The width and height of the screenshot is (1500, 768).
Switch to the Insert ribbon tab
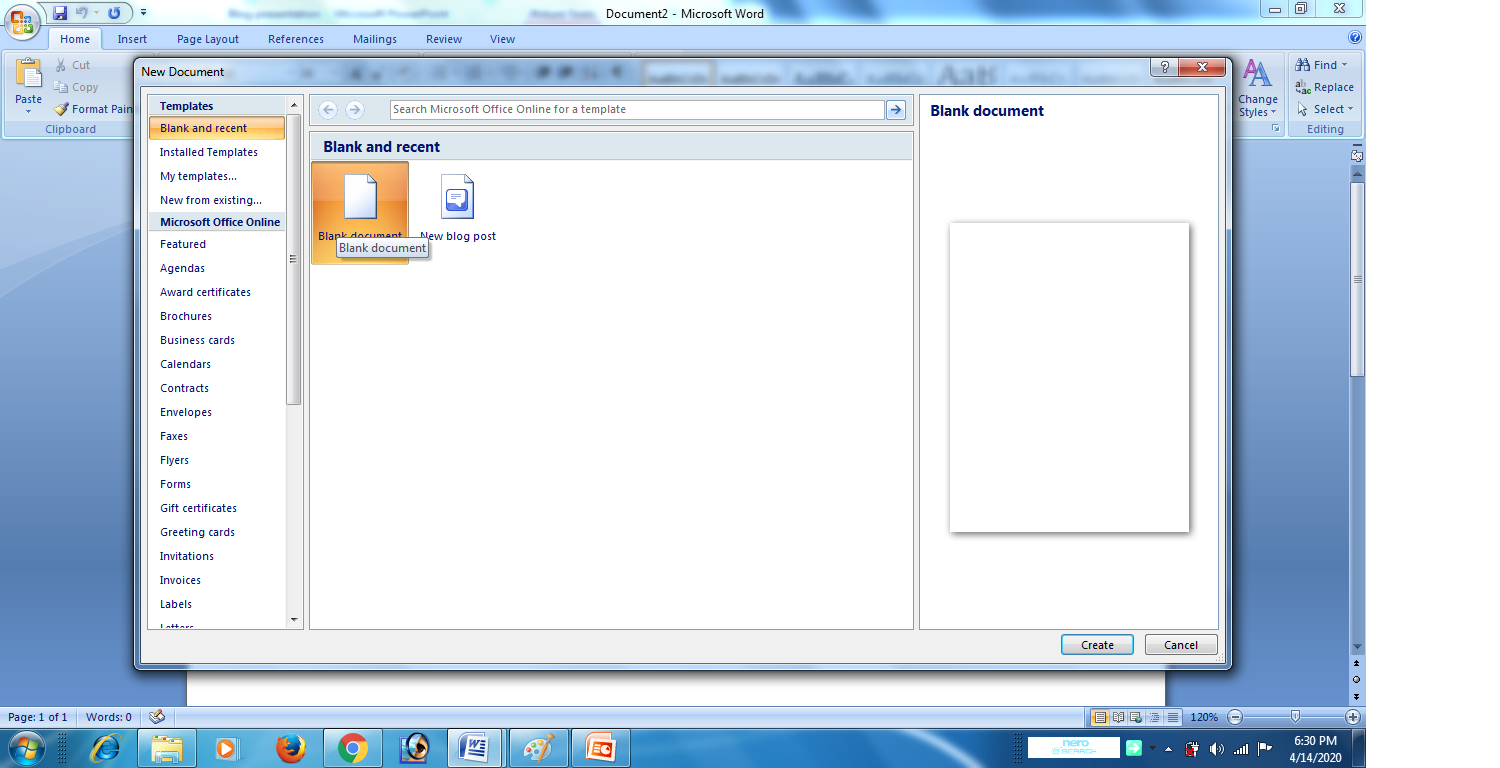[132, 39]
